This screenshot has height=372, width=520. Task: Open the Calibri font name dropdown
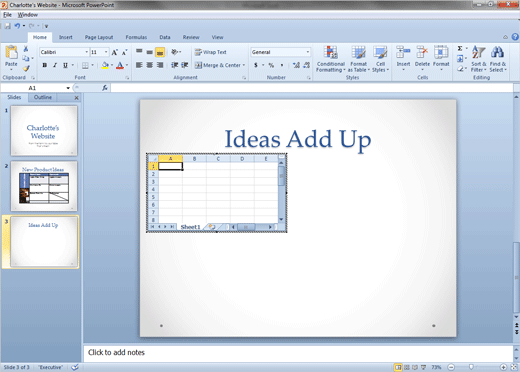pyautogui.click(x=87, y=52)
